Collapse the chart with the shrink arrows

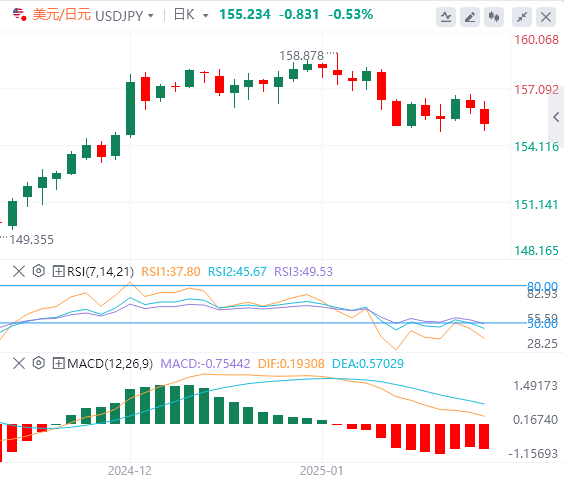pyautogui.click(x=522, y=17)
